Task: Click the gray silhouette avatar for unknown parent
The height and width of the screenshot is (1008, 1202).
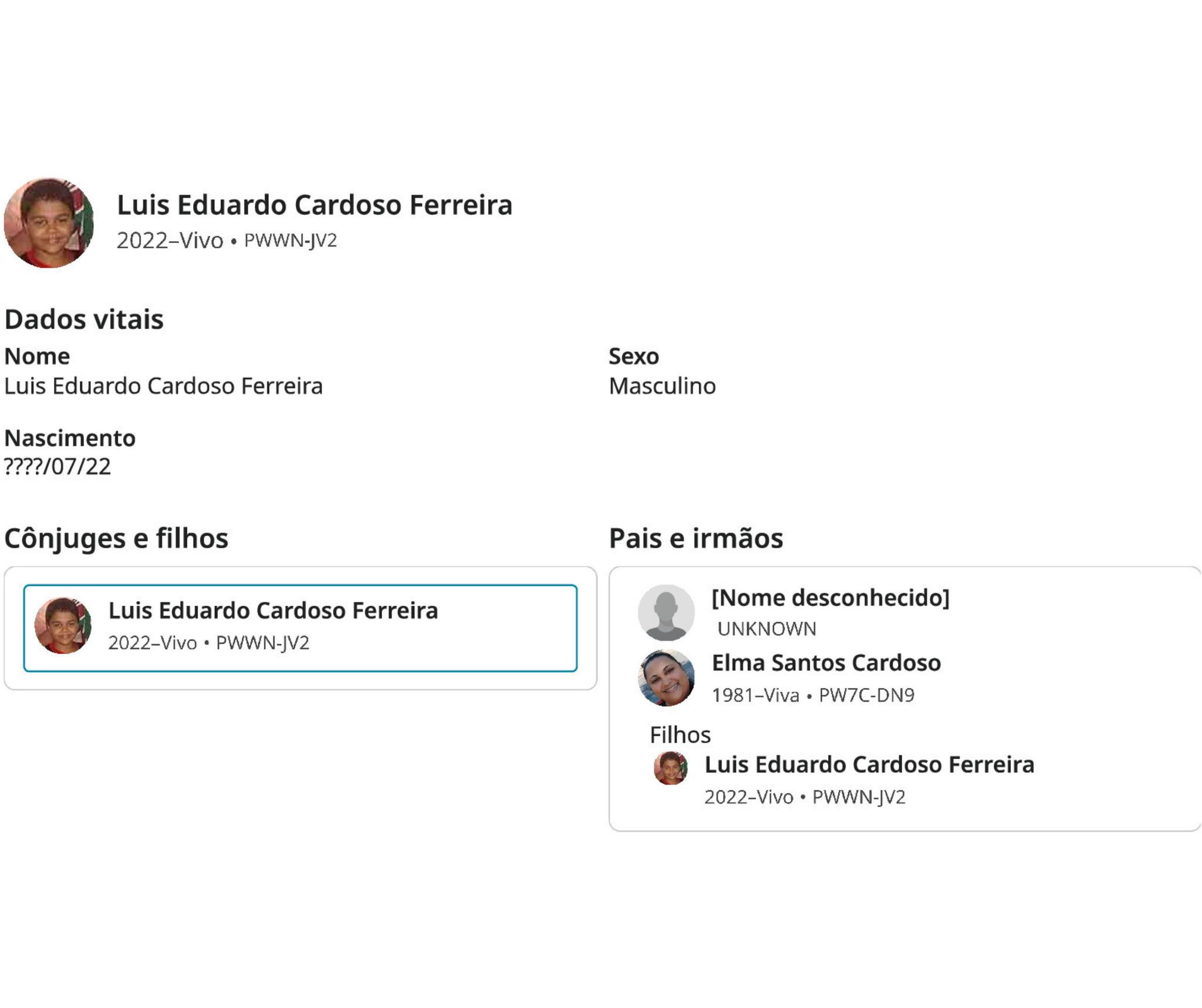Action: [x=666, y=612]
